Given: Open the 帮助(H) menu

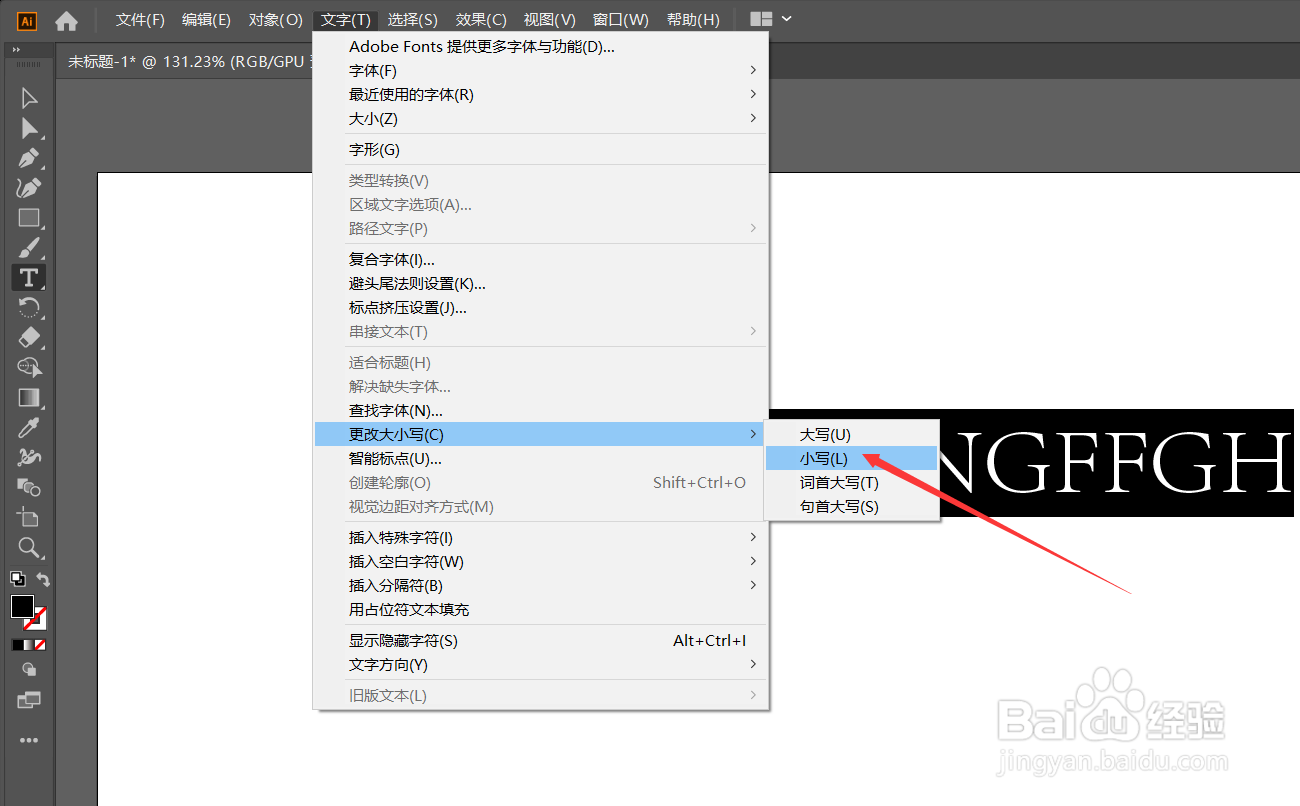Looking at the screenshot, I should click(693, 20).
